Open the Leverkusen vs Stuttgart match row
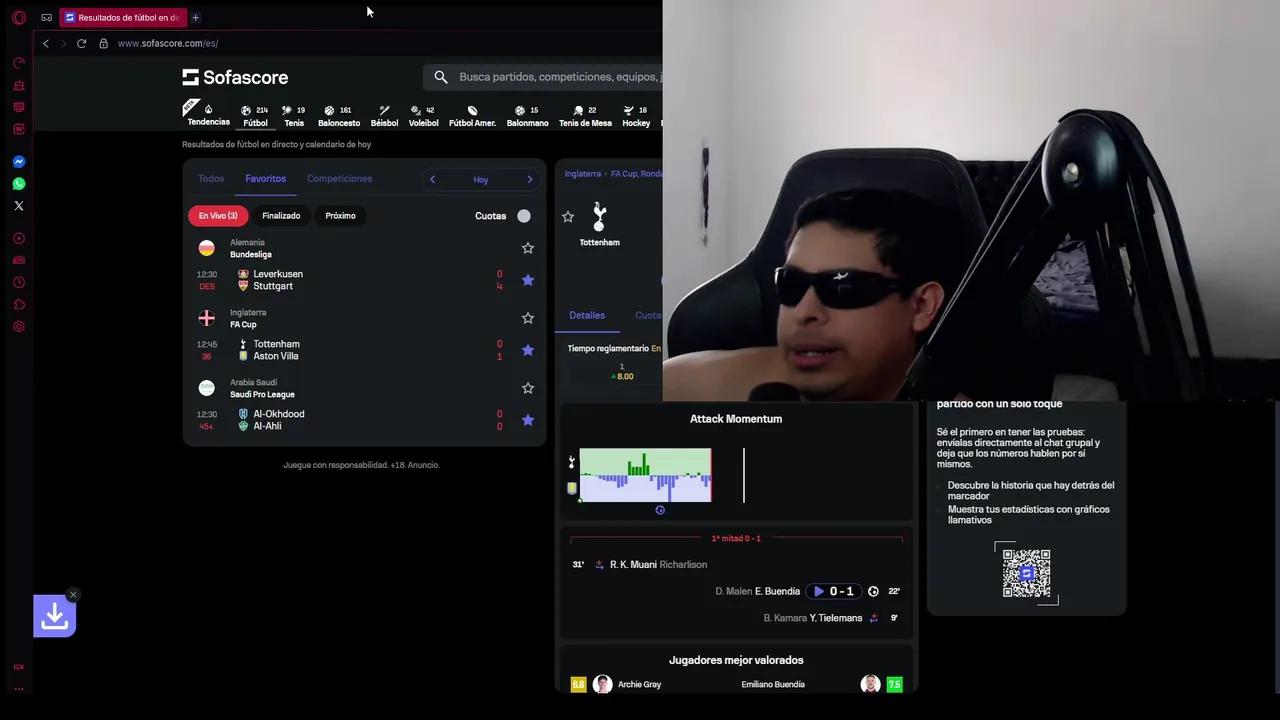Image resolution: width=1280 pixels, height=720 pixels. coord(365,280)
